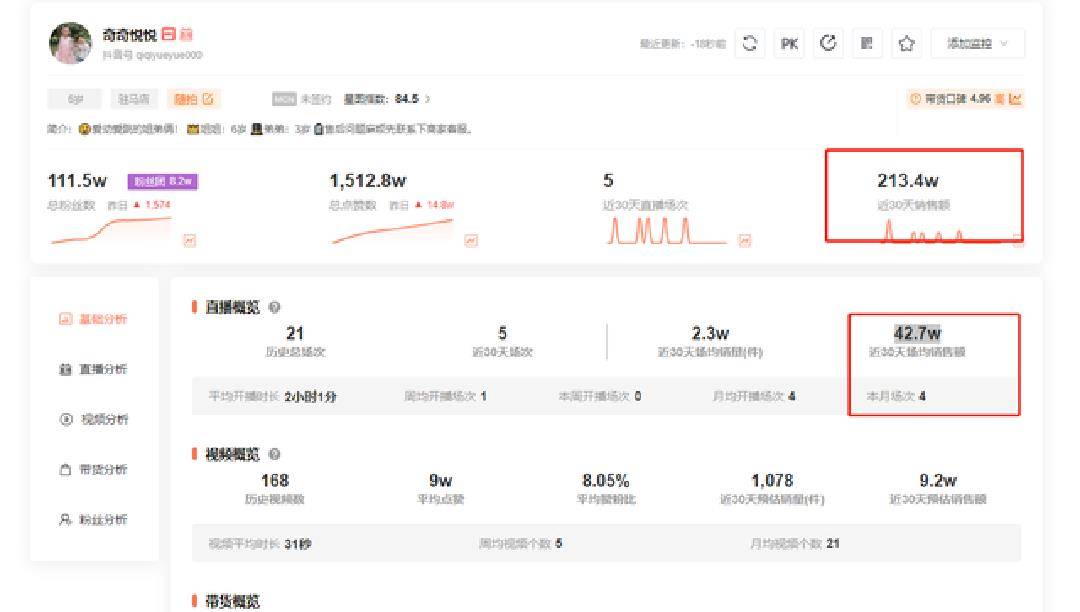Click the circular check icon beside PK
The width and height of the screenshot is (1080, 612).
pyautogui.click(x=828, y=43)
